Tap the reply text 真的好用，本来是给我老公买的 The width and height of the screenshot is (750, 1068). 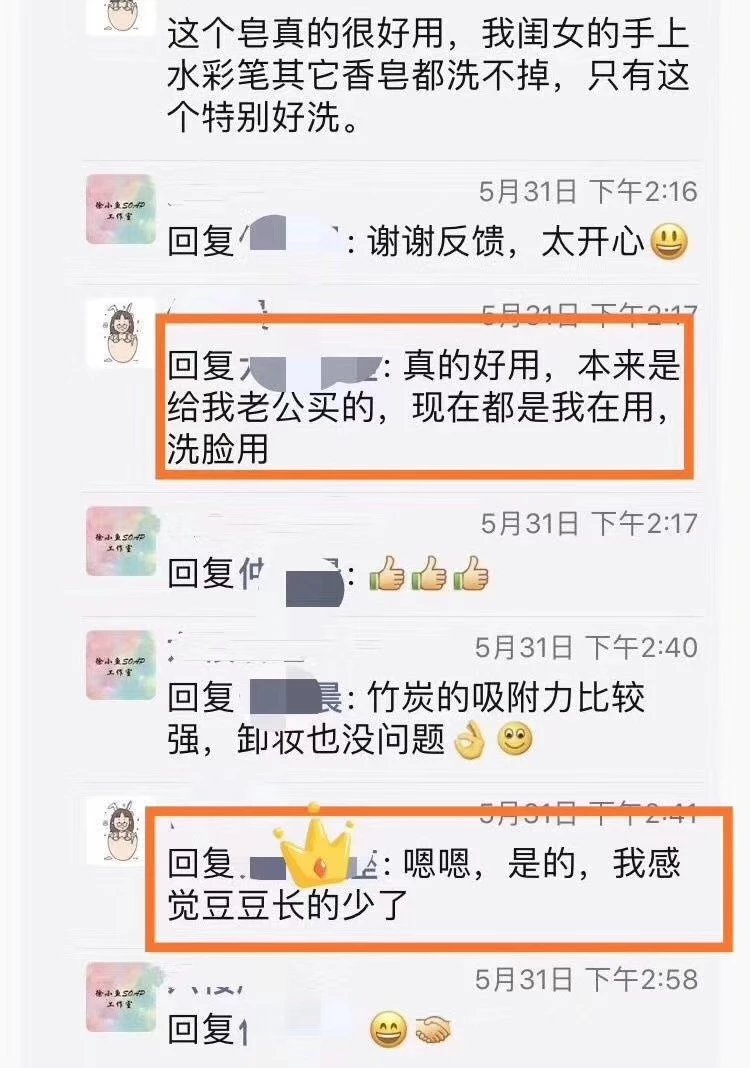(424, 407)
